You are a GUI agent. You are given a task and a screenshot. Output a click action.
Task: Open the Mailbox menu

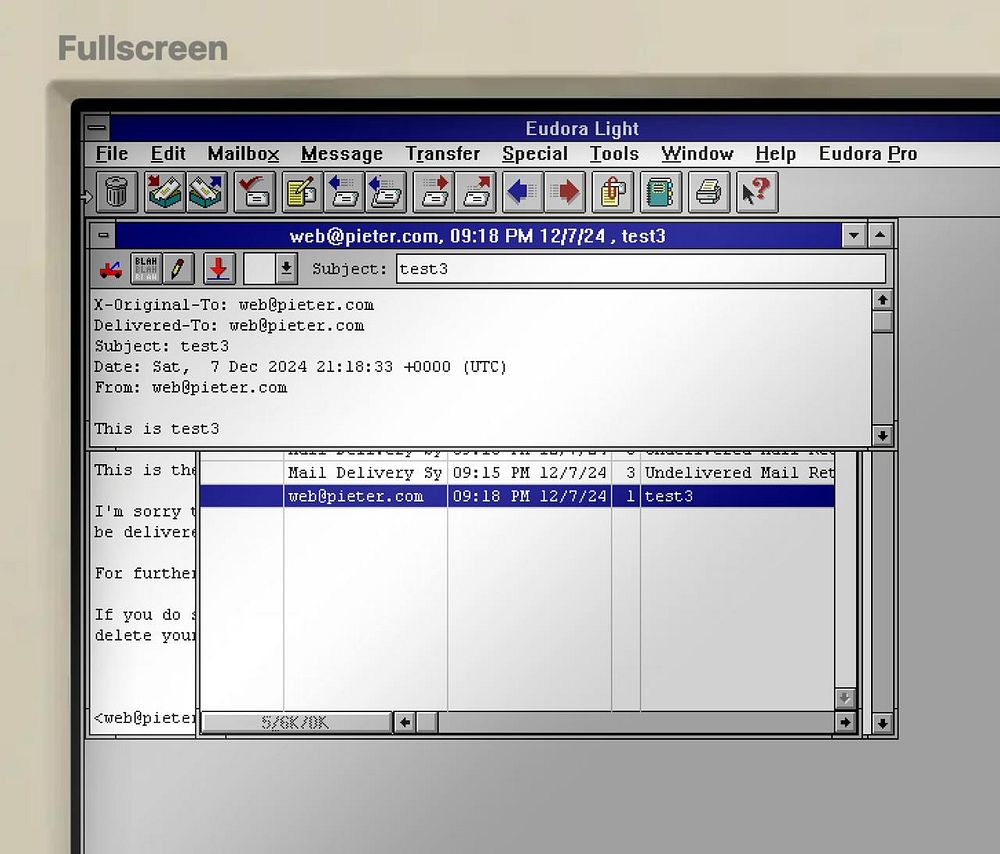click(x=243, y=154)
